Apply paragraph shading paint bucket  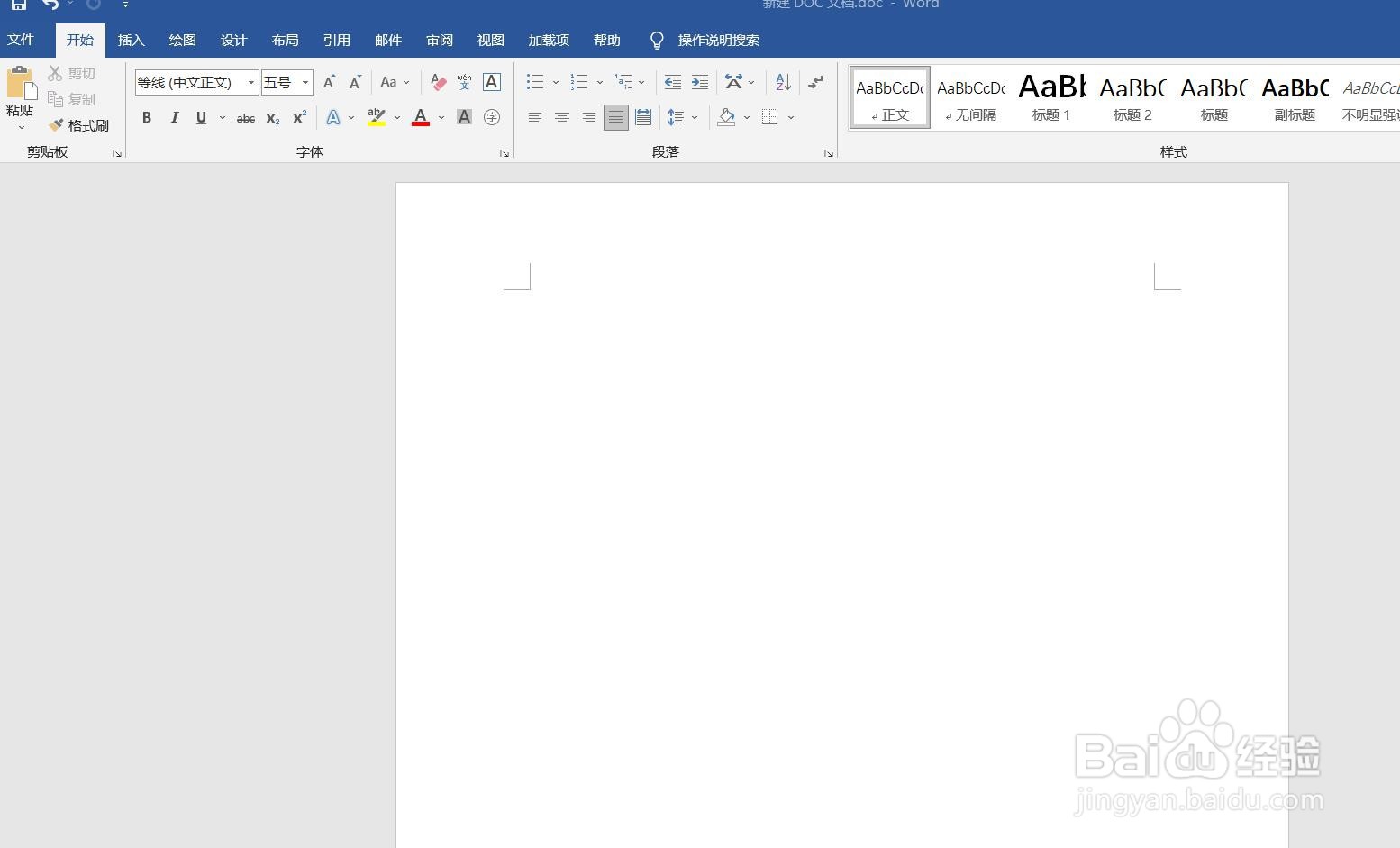pos(726,117)
